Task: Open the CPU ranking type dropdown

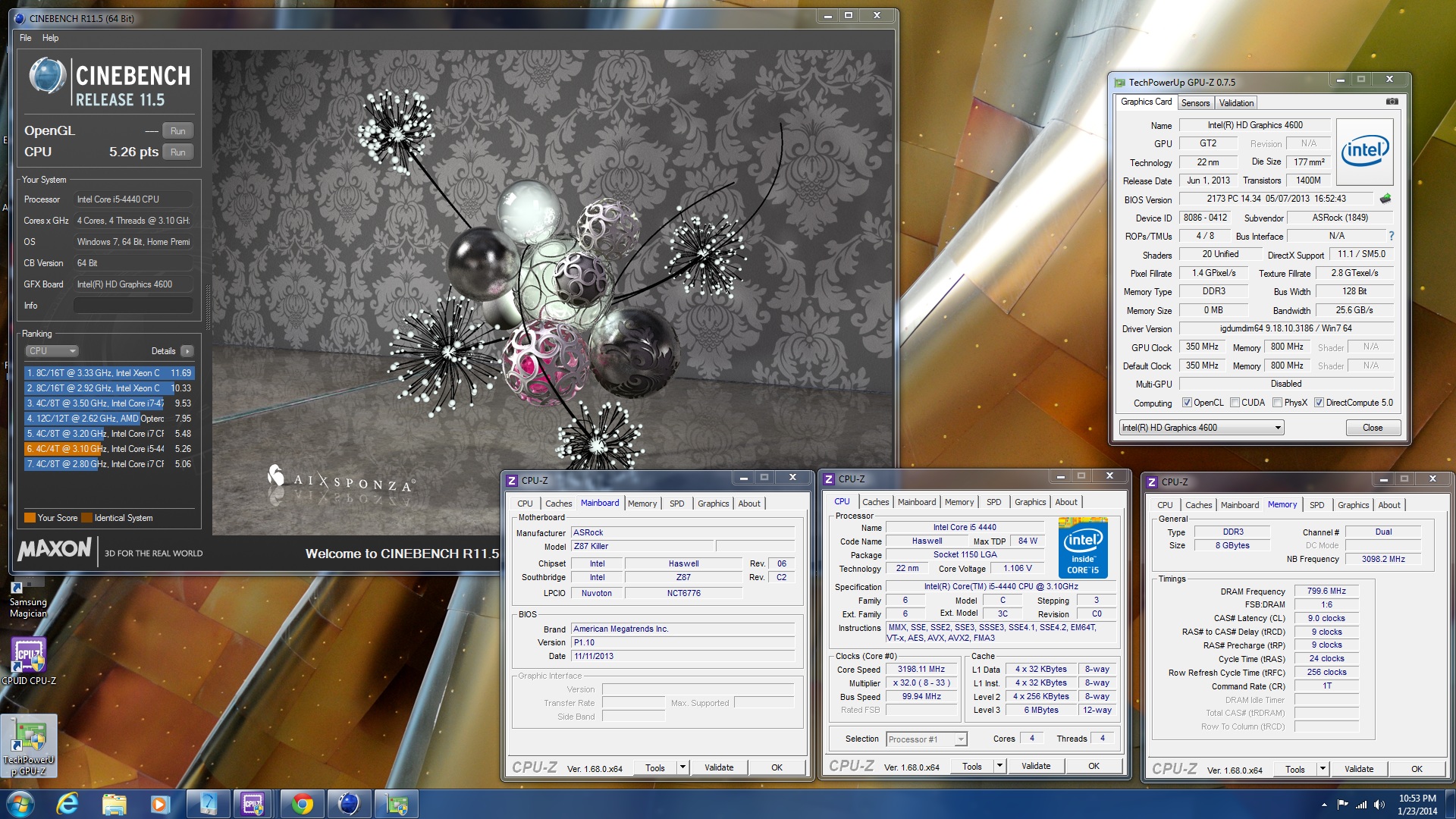Action: 52,351
